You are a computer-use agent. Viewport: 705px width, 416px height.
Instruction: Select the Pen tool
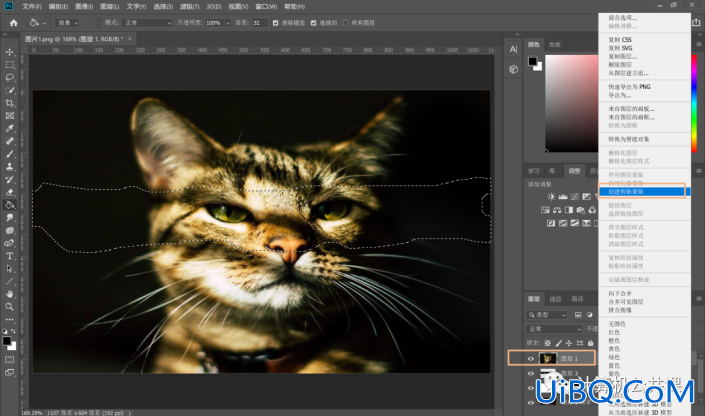9,243
